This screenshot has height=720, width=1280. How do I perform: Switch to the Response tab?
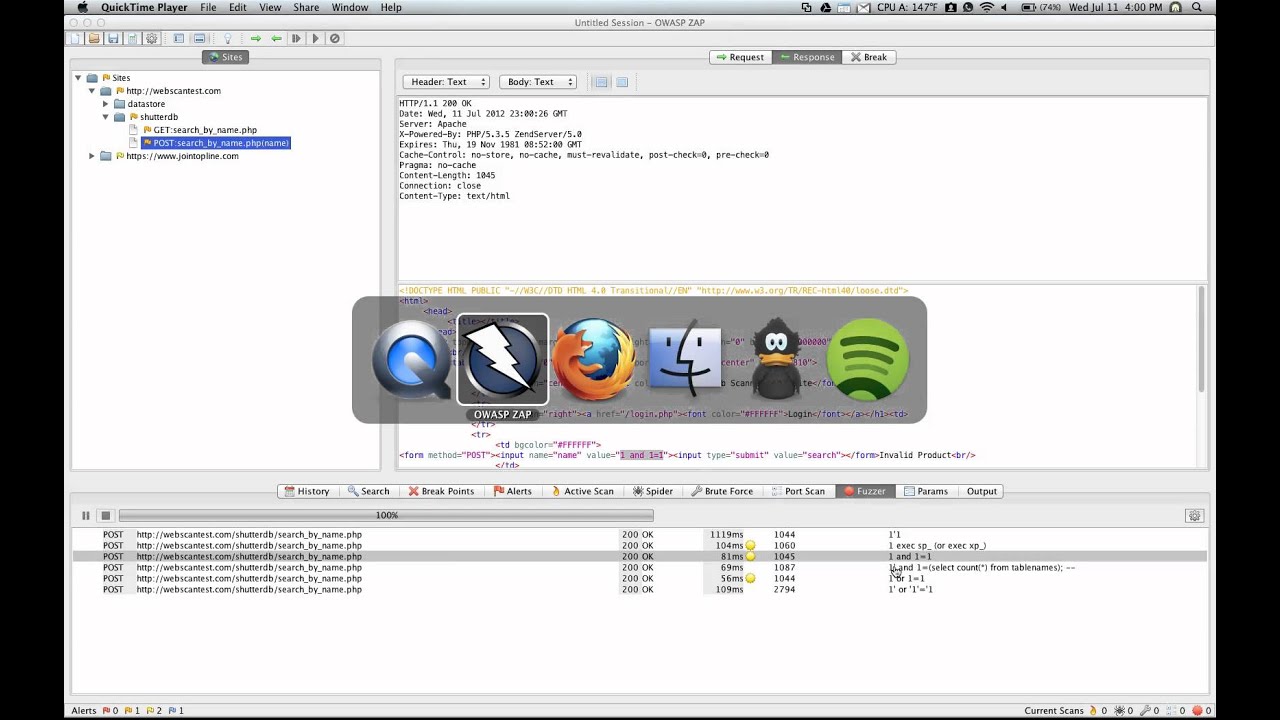click(x=806, y=57)
